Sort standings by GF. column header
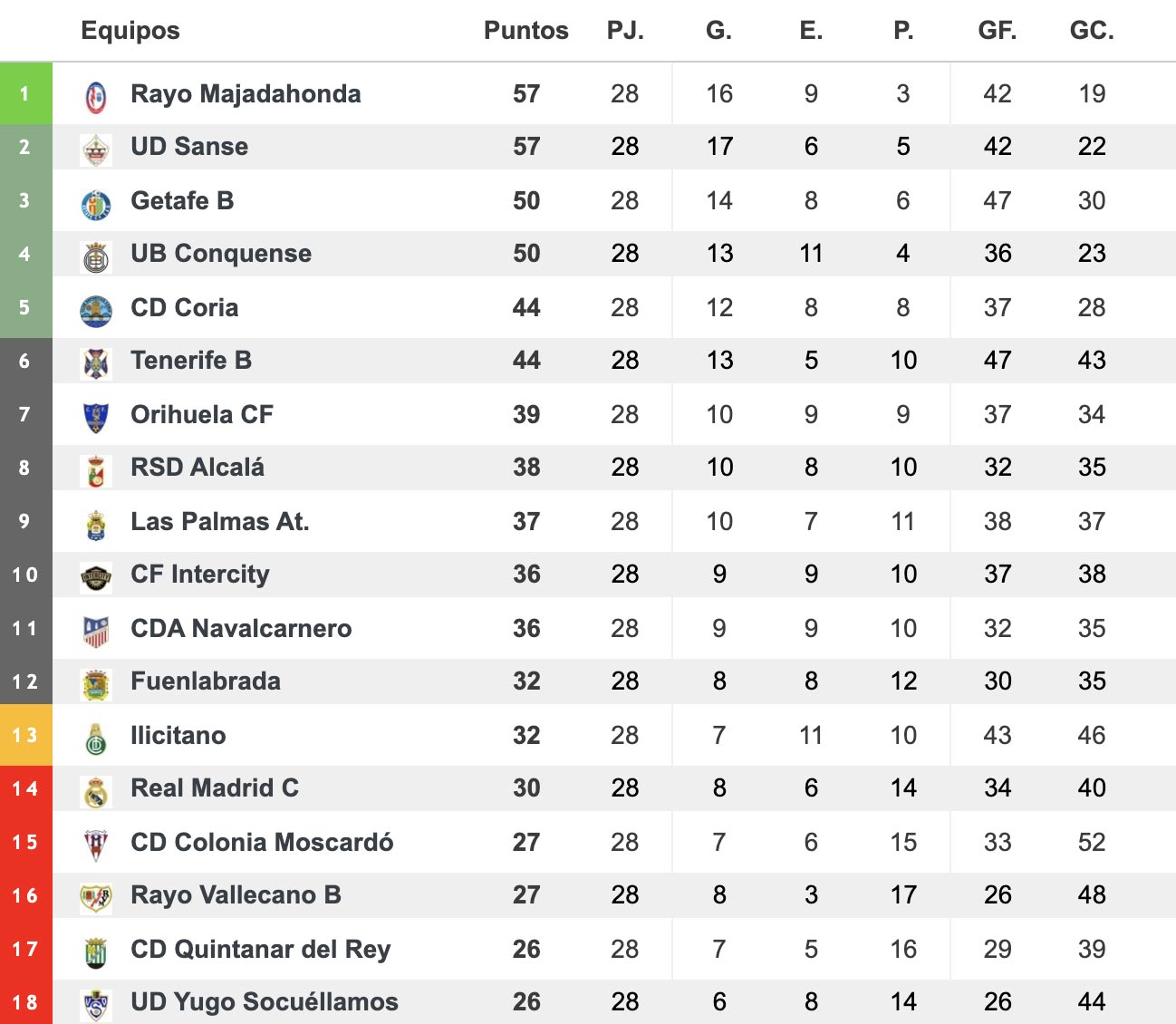This screenshot has width=1176, height=1024. 997,31
